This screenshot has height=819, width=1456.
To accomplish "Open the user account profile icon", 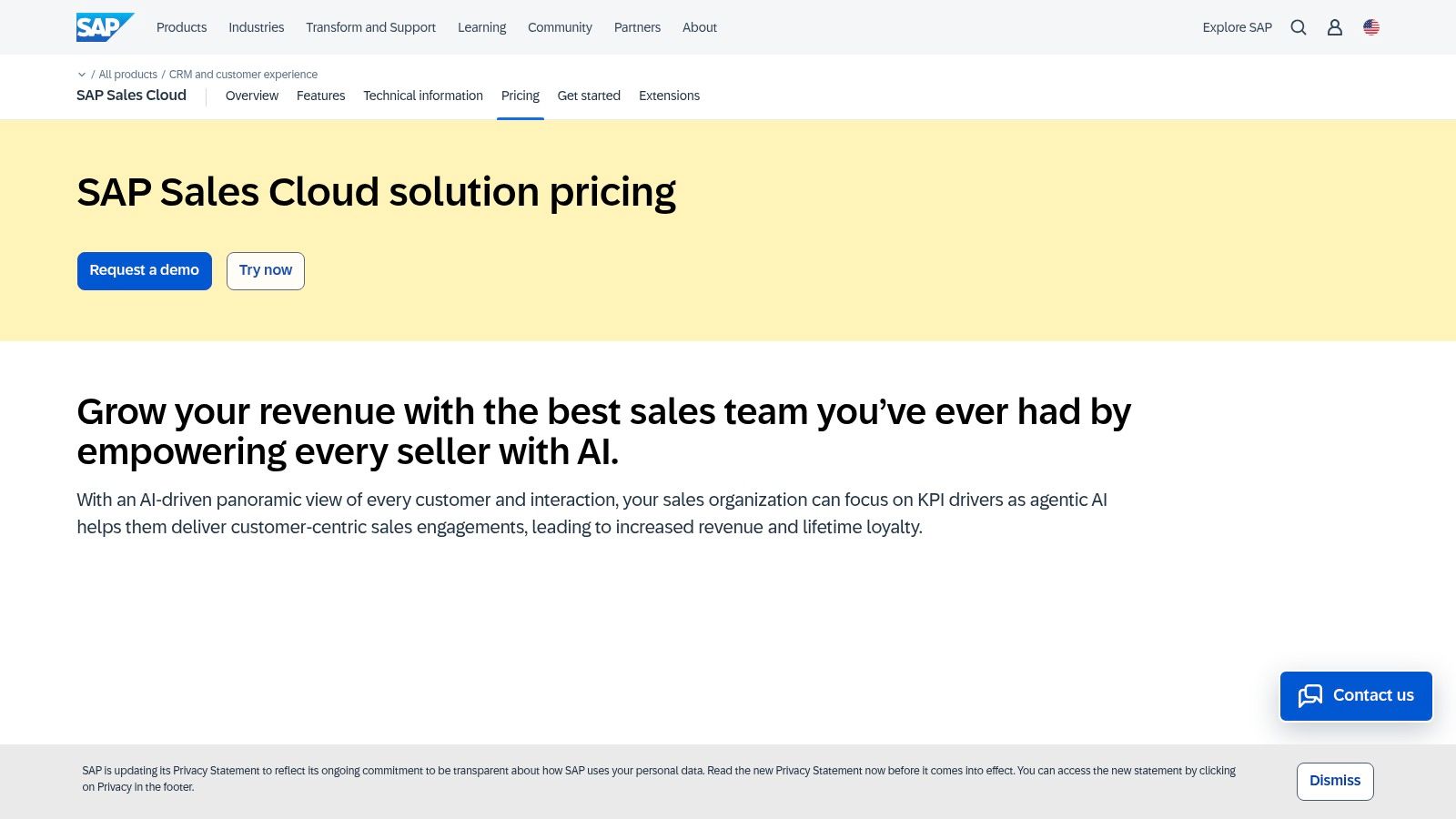I will click(x=1334, y=27).
